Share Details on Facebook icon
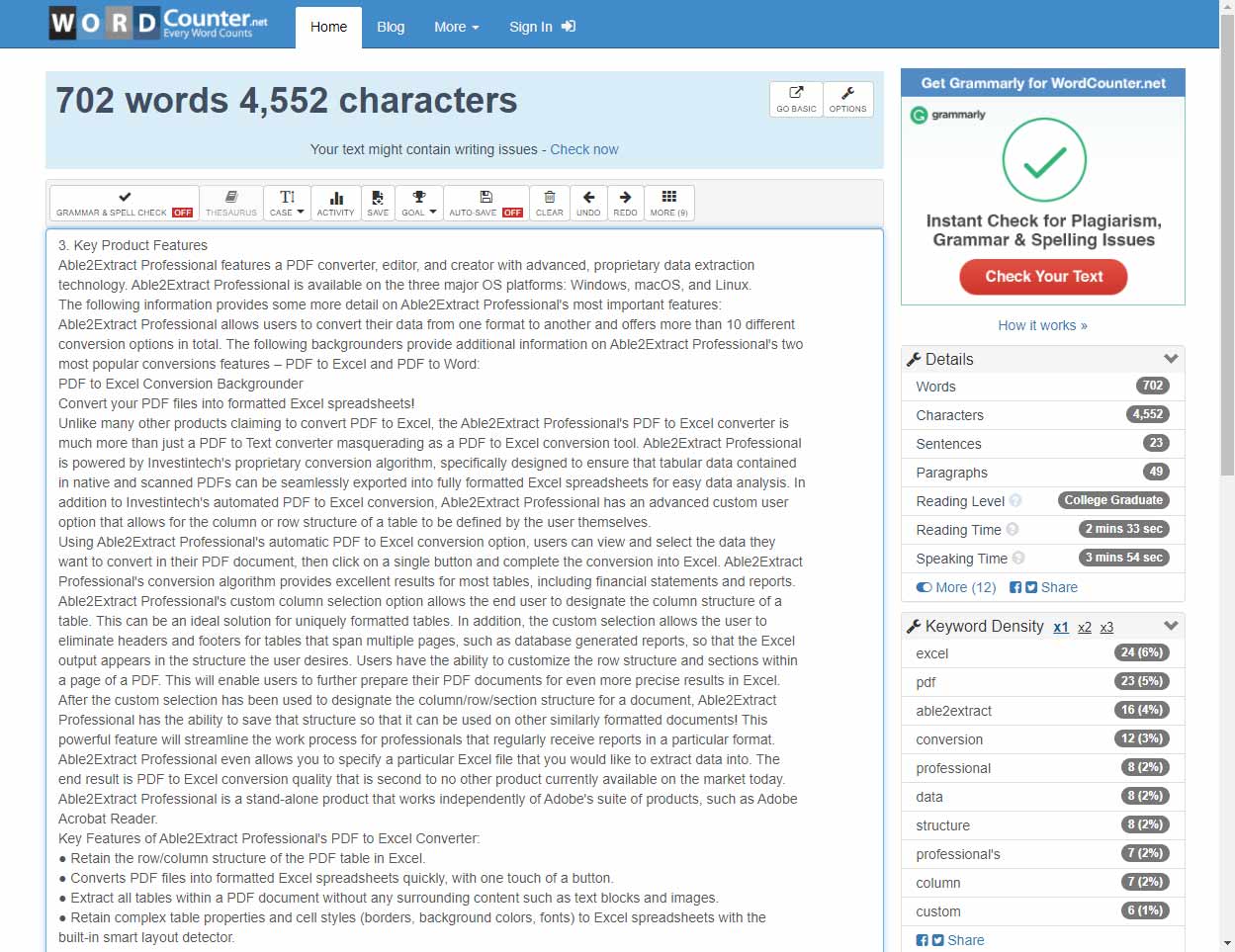Viewport: 1235px width, 952px height. pos(1015,587)
